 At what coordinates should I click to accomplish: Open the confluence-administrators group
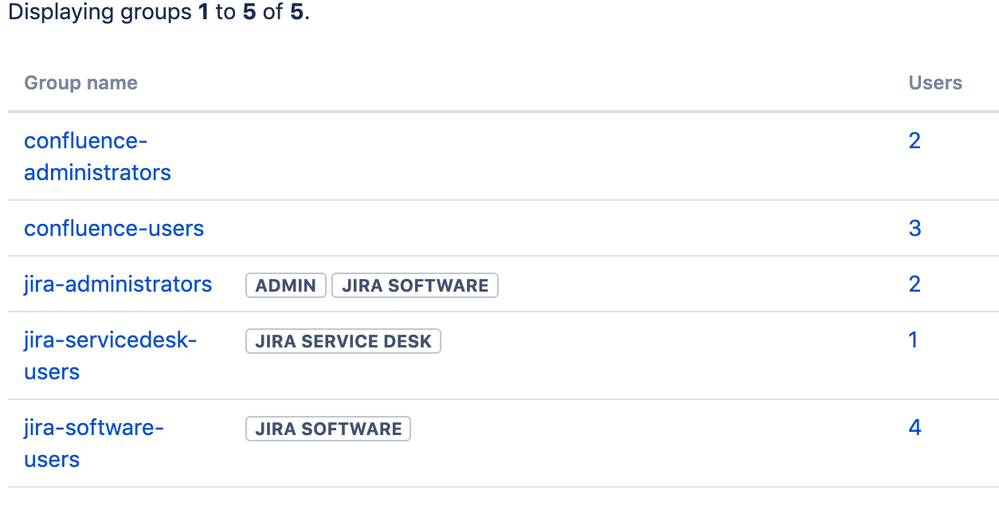(97, 156)
